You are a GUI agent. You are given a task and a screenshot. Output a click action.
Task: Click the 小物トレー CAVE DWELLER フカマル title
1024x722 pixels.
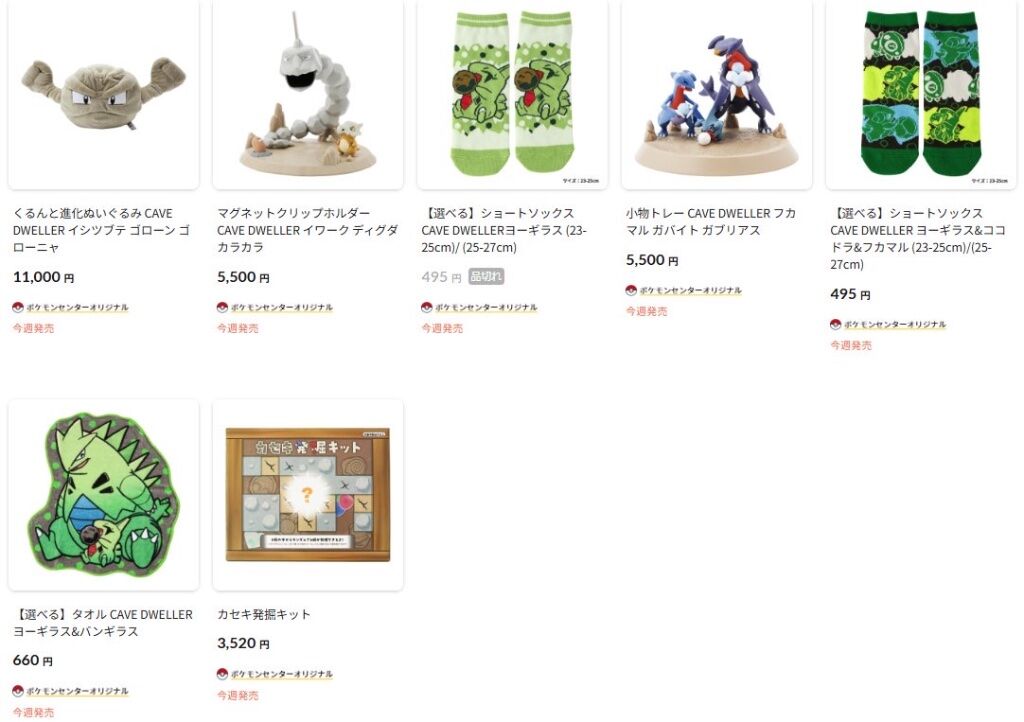[x=711, y=222]
